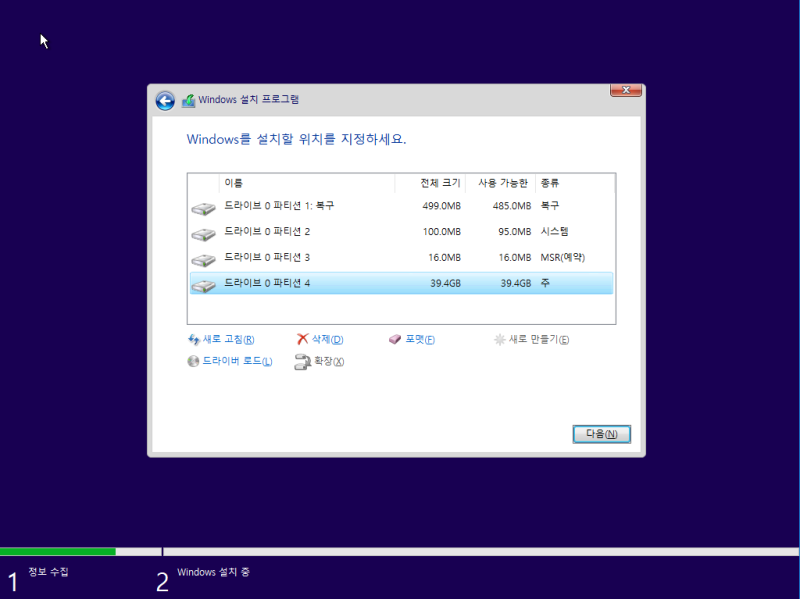Screen dimensions: 800x599
Task: Format partition using 포맷(F) link
Action: pyautogui.click(x=420, y=339)
